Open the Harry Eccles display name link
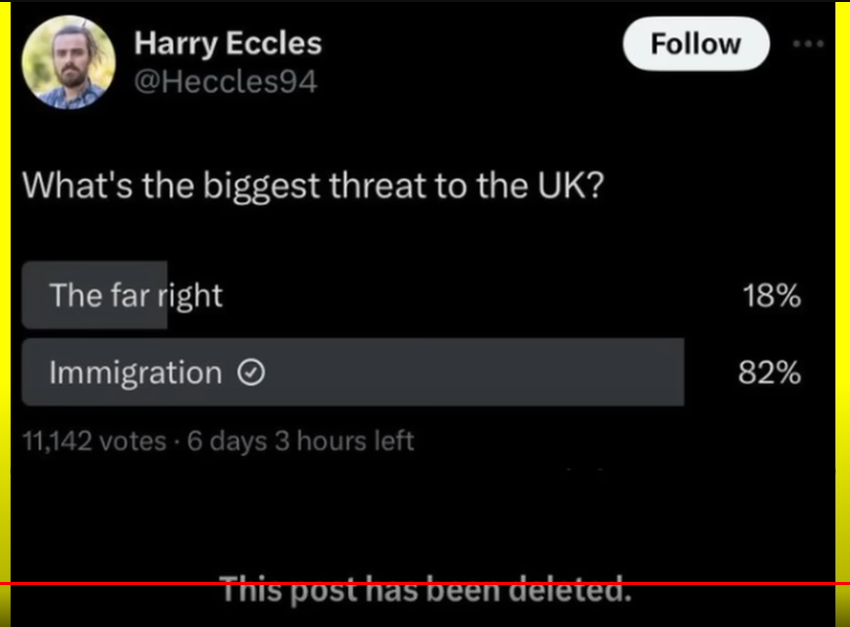850x627 pixels. [228, 44]
